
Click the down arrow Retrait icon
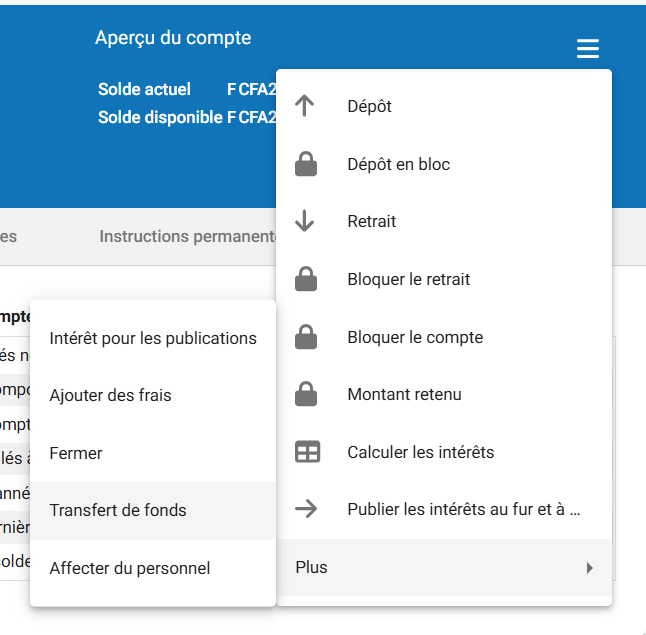[306, 221]
